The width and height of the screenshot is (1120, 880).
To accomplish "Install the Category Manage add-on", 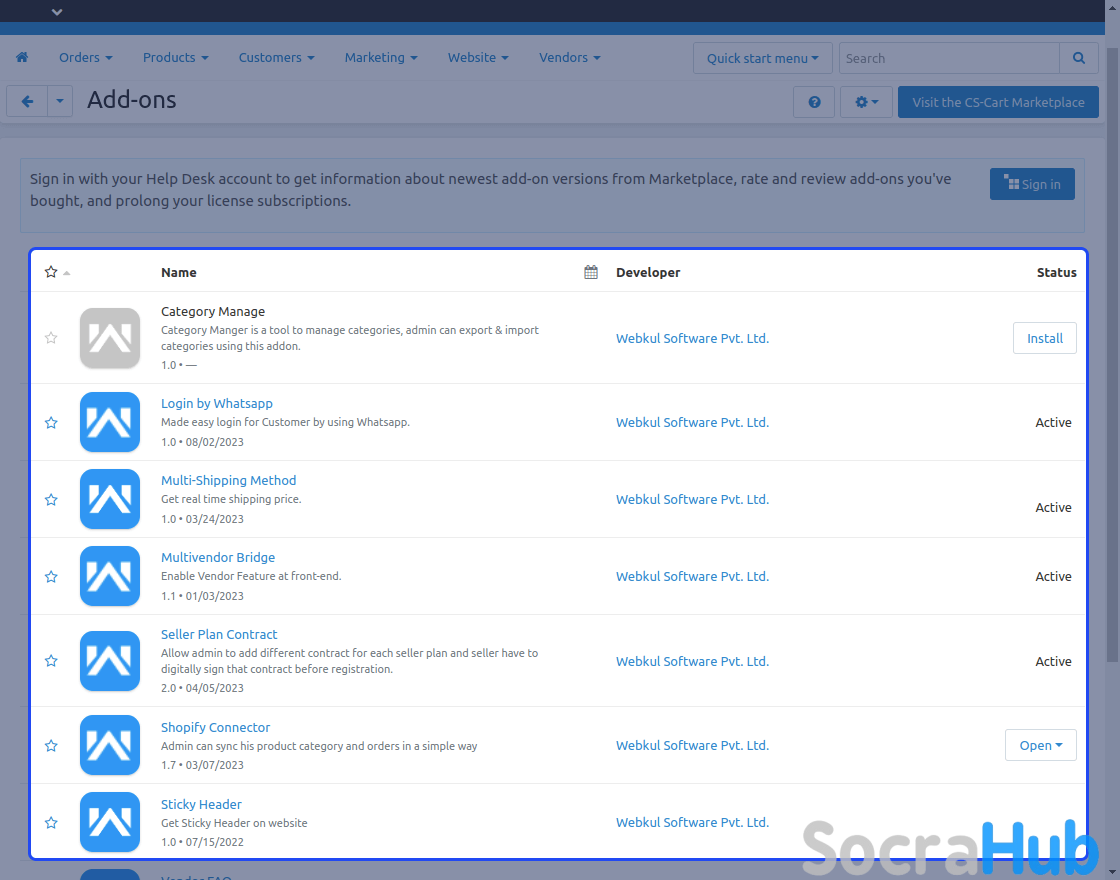I will click(x=1044, y=338).
